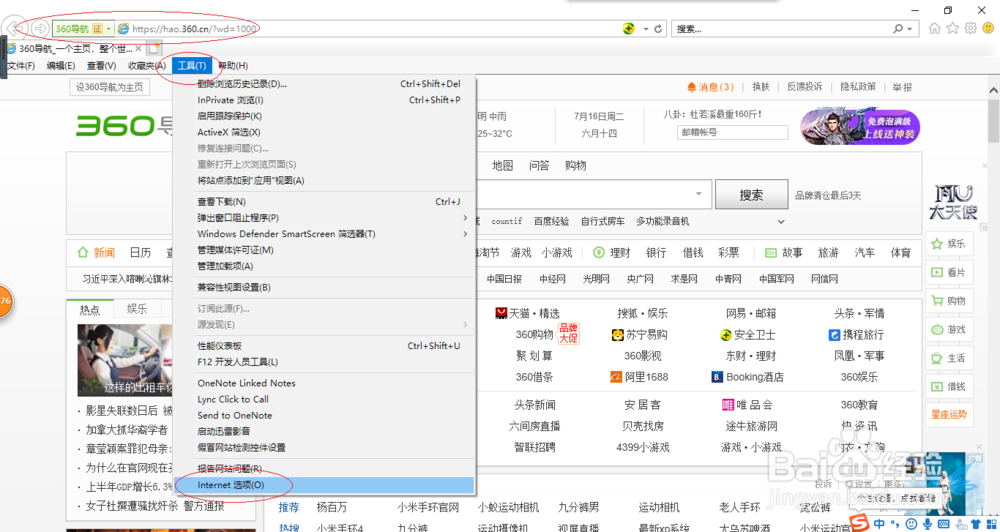Click the game advertisement banner 上线送神装
This screenshot has height=532, width=1000.
click(x=861, y=125)
